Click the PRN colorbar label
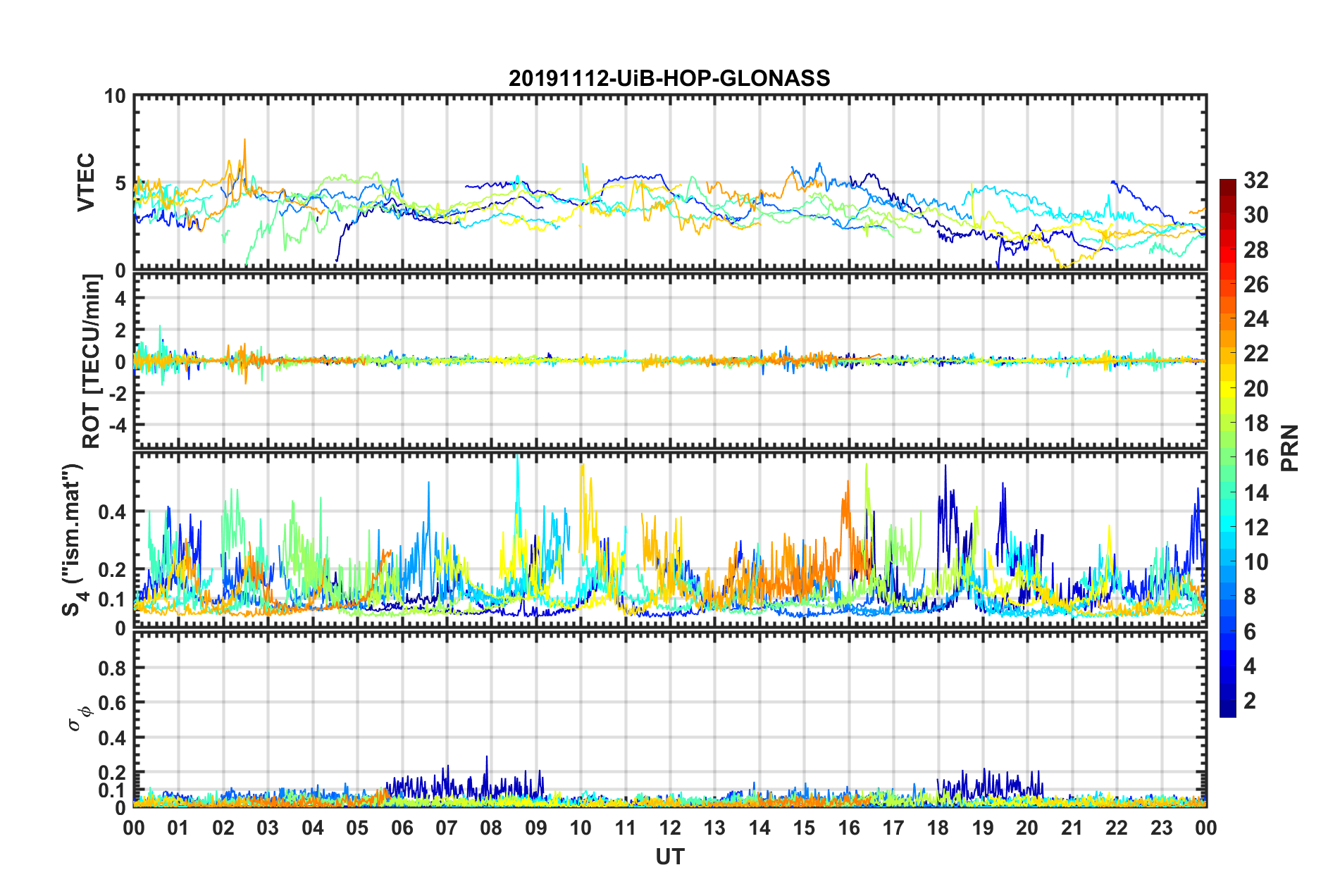The width and height of the screenshot is (1340, 896). [1289, 448]
